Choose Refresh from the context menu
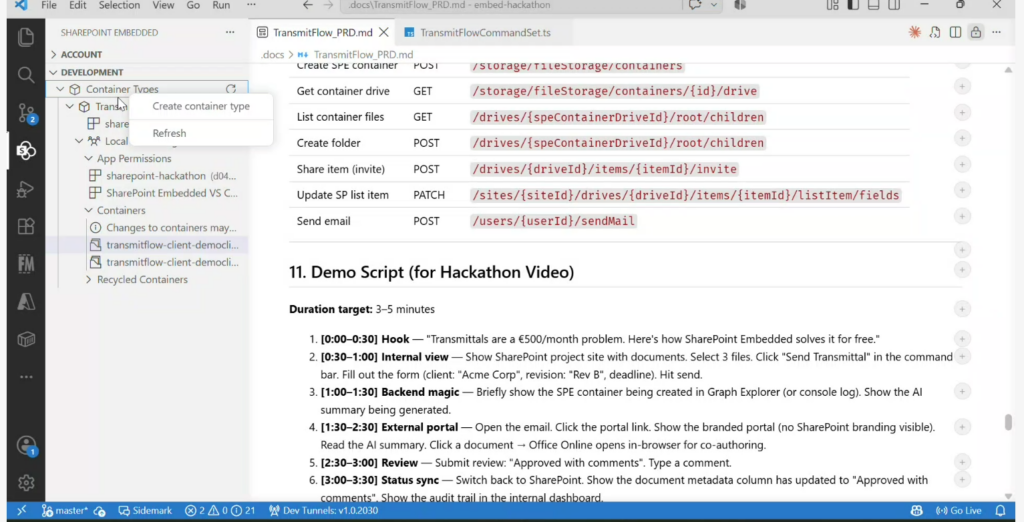 click(x=201, y=133)
